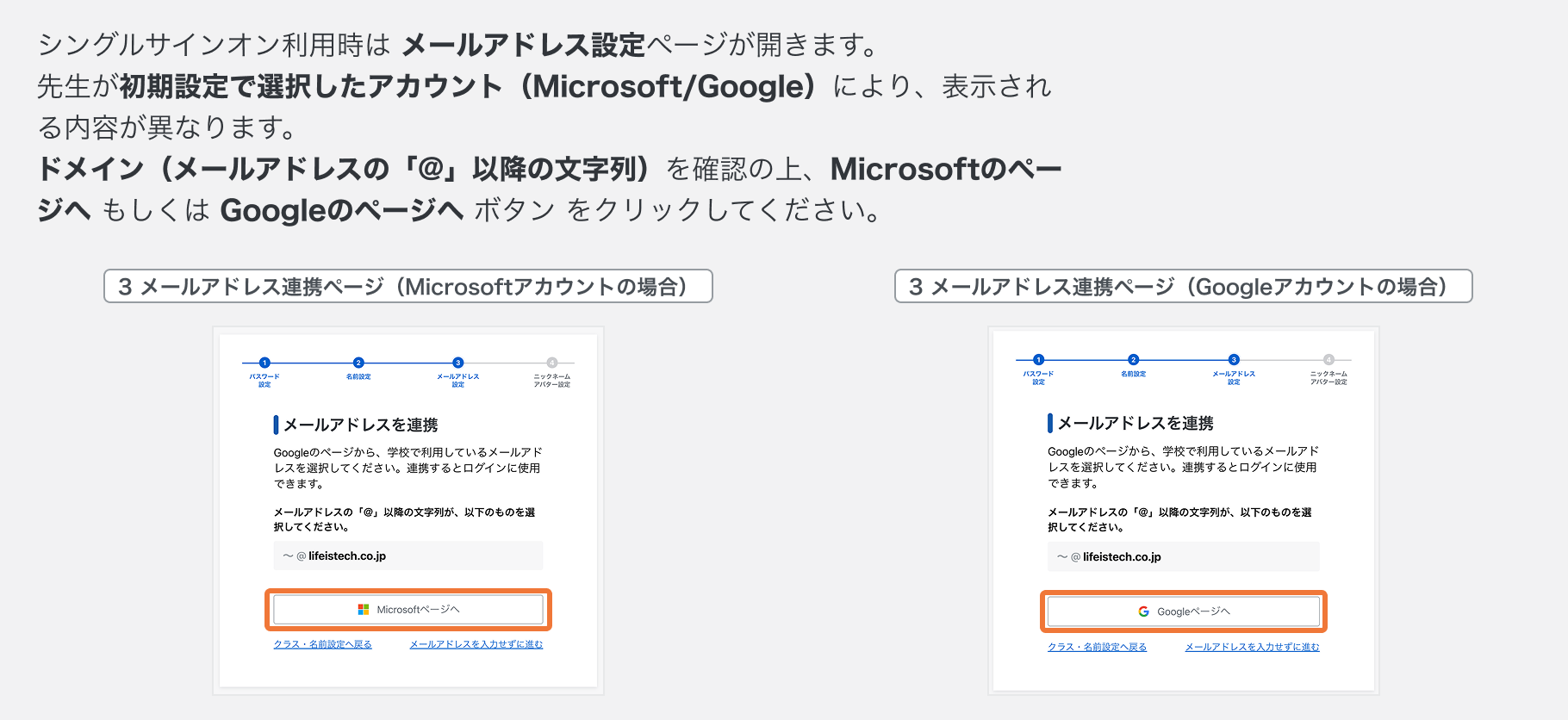Follow メールアドレスを入力せずに進む link under Microsoft button
Screen dimensions: 1568x720
tap(476, 644)
